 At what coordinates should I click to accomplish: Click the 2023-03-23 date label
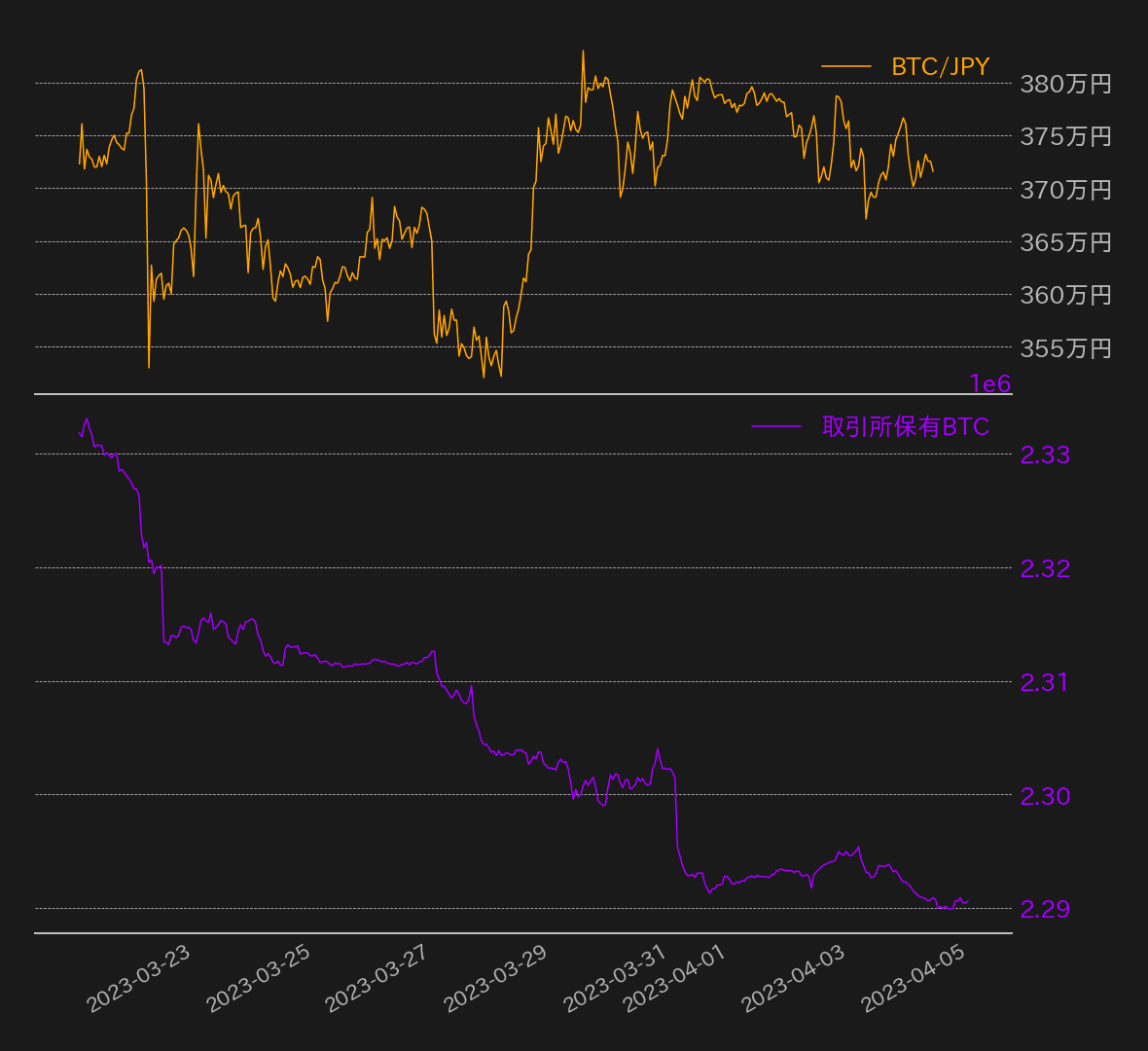(138, 979)
